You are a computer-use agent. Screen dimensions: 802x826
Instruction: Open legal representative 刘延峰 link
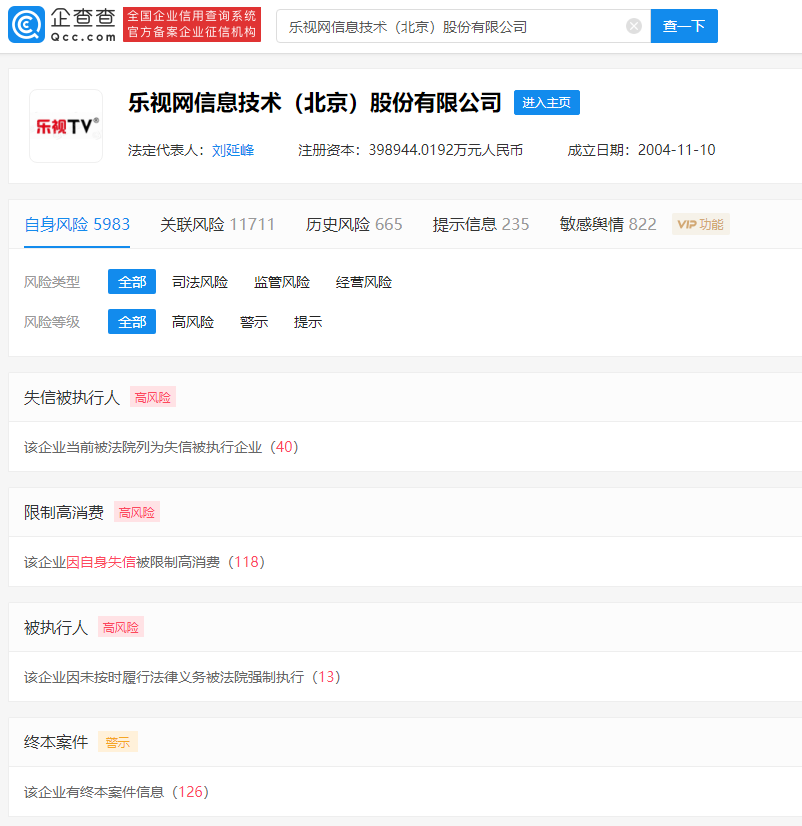[x=231, y=150]
